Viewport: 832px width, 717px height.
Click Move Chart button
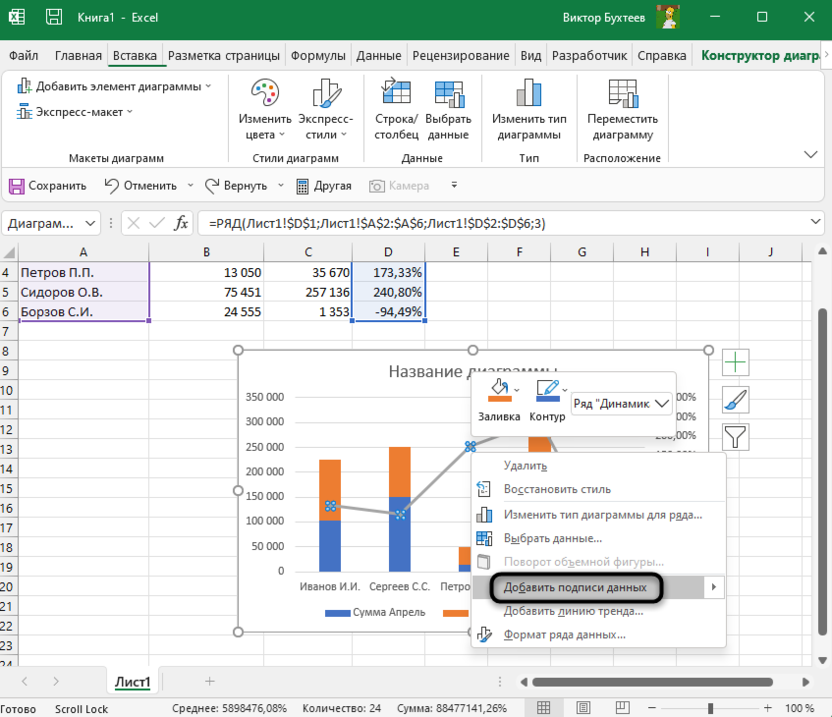622,110
